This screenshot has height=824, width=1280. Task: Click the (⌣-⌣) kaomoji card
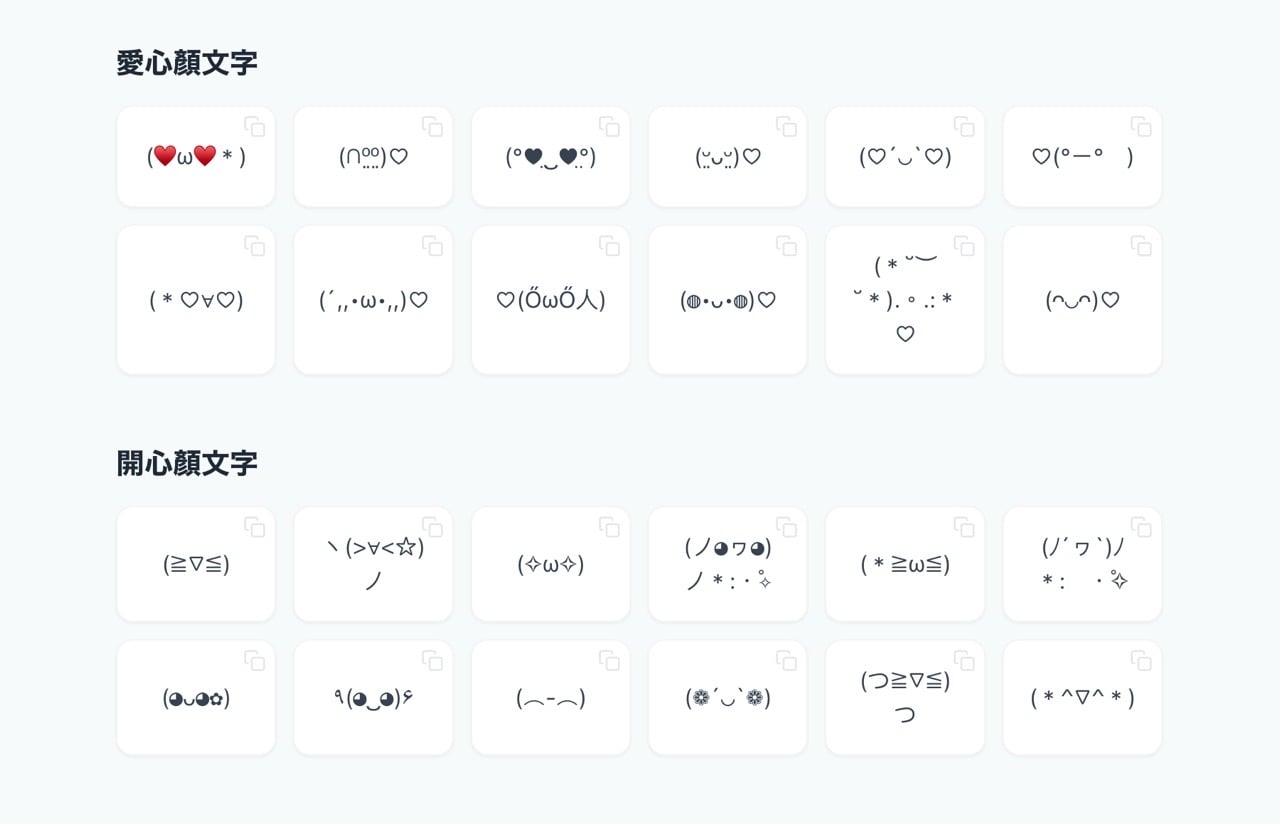point(550,697)
